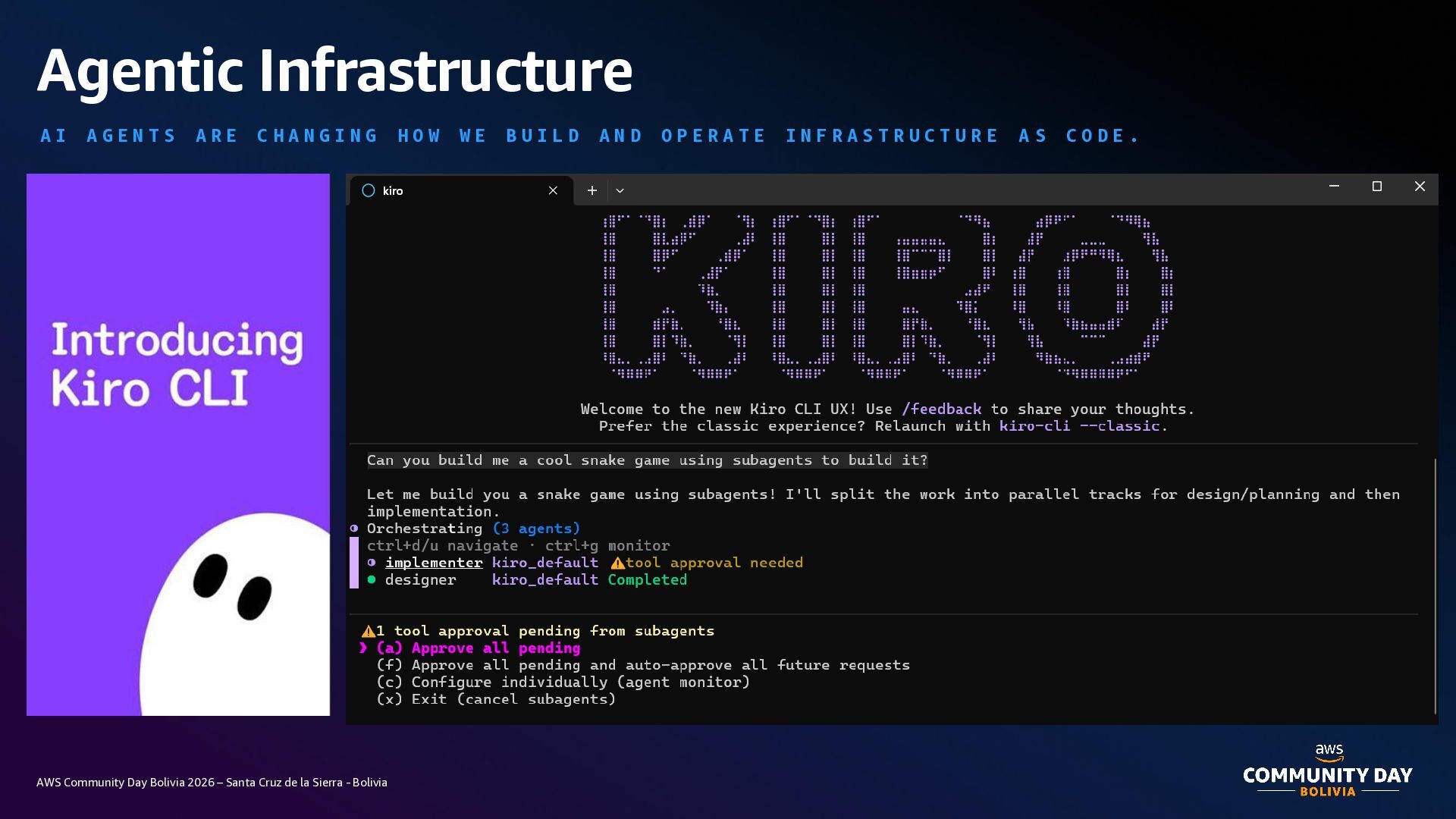The width and height of the screenshot is (1456, 819).
Task: Click the '(3 agents)' text
Action: 536,529
